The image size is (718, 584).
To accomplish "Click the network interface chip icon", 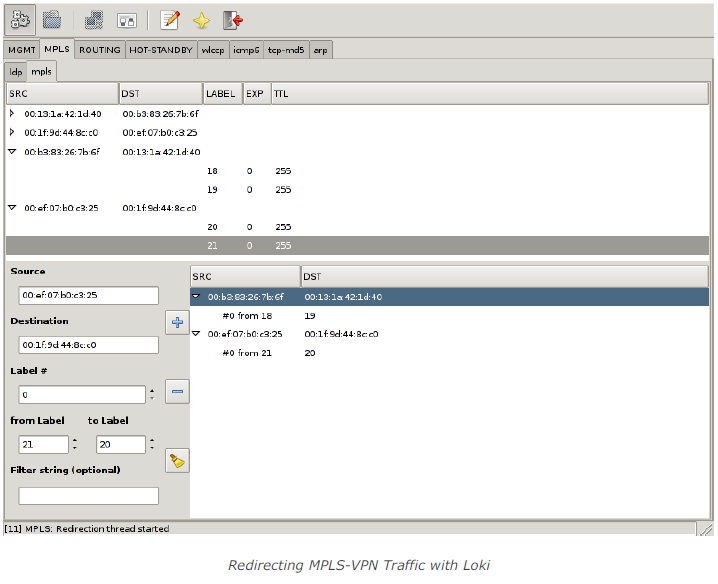I will (94, 20).
